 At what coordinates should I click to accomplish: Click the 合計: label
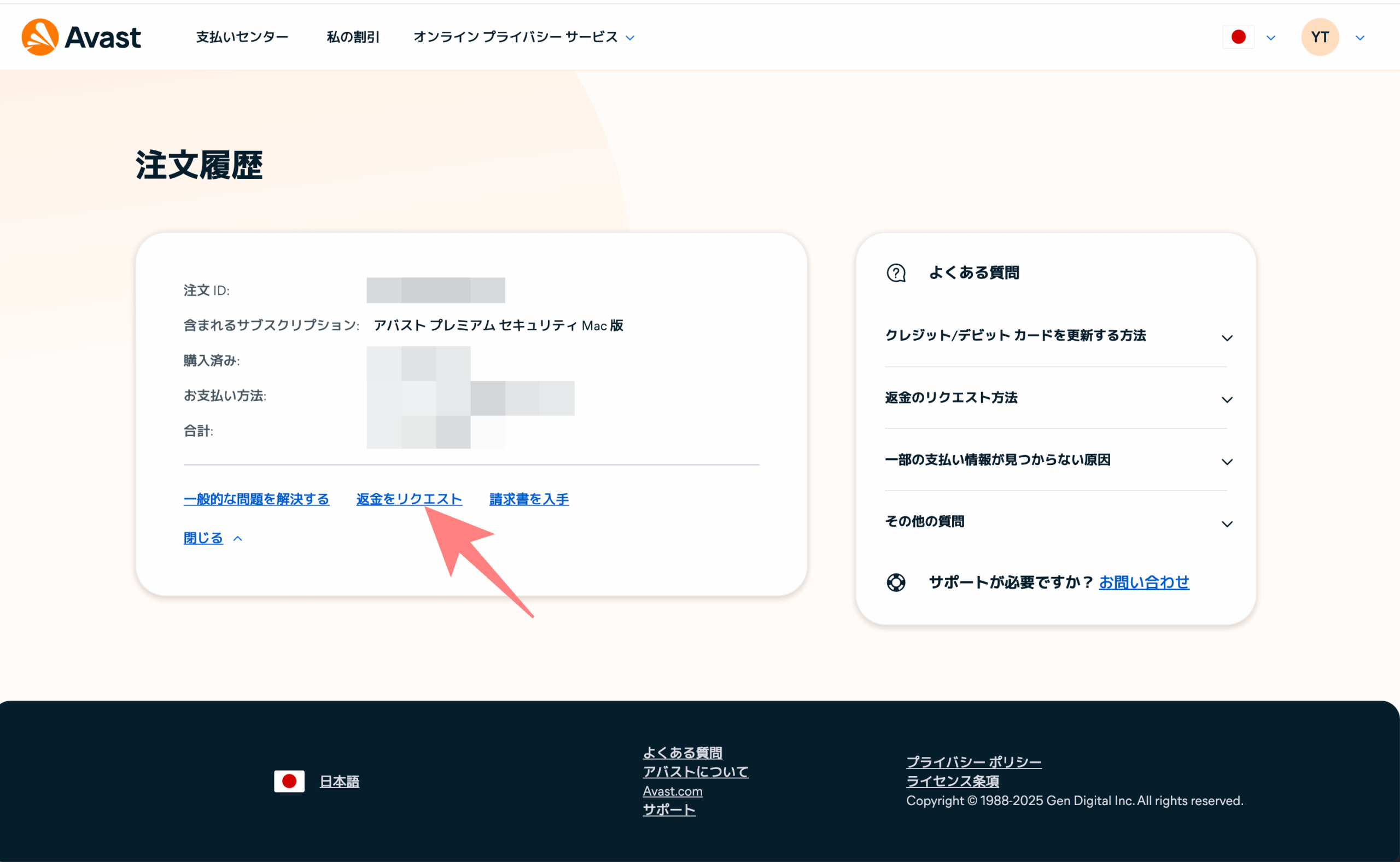(199, 431)
